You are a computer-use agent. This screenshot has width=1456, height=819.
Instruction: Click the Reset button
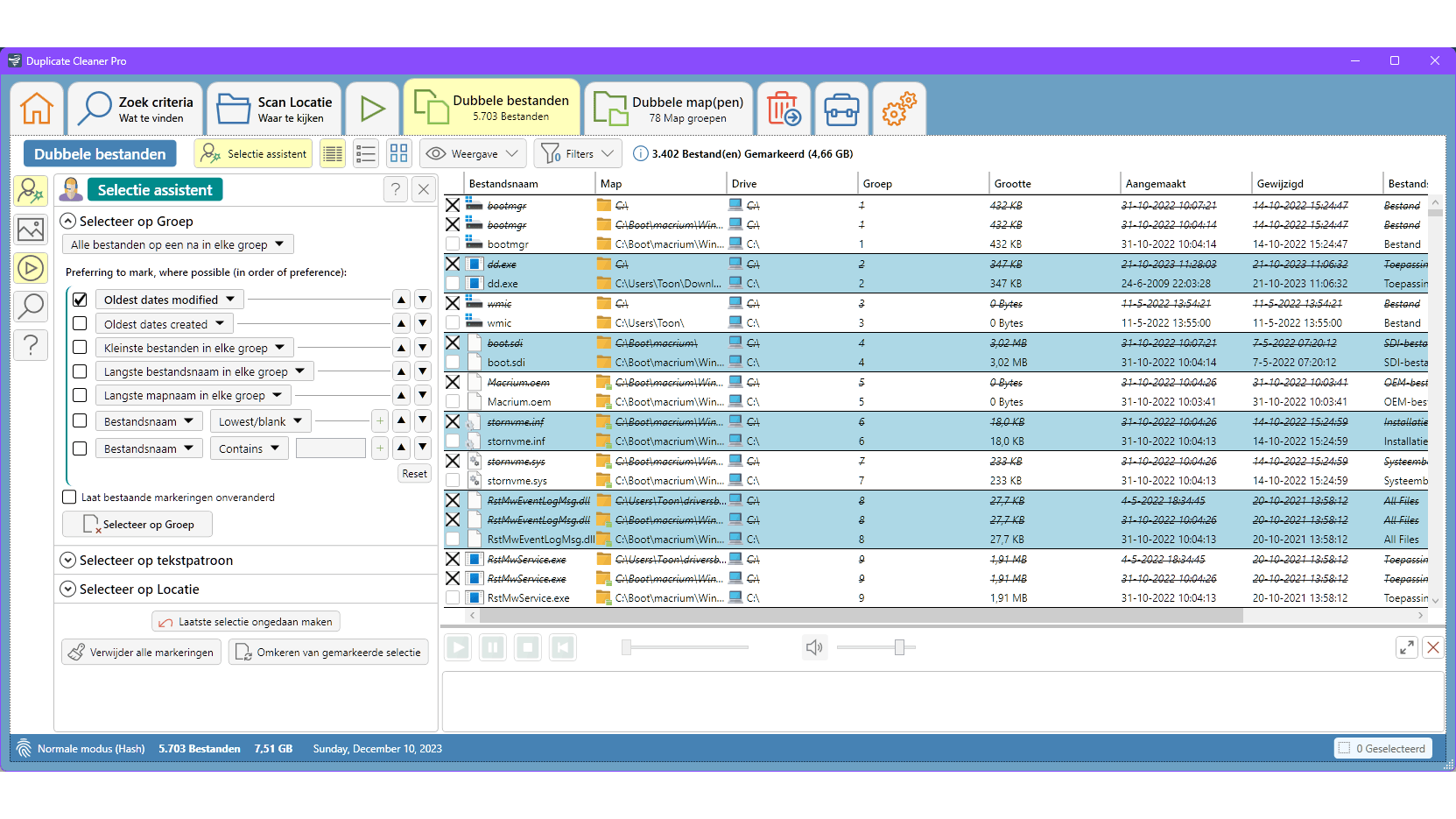pyautogui.click(x=415, y=474)
